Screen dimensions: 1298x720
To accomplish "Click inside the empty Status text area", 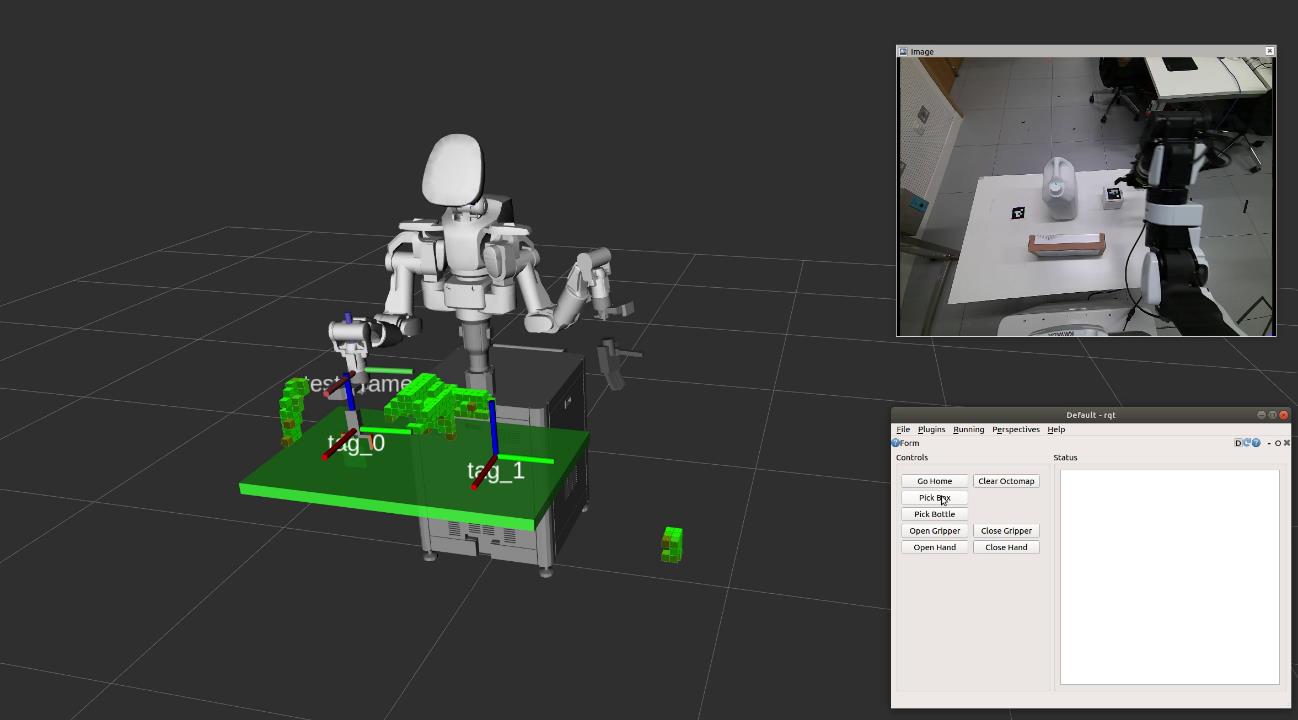I will (x=1168, y=575).
